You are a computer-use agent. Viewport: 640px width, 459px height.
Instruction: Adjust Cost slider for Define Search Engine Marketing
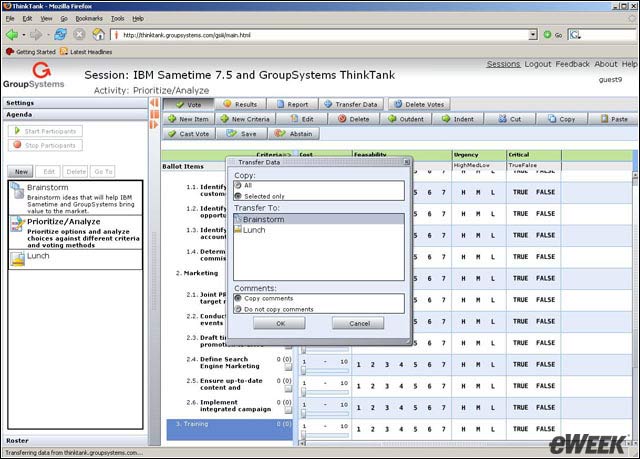(303, 370)
